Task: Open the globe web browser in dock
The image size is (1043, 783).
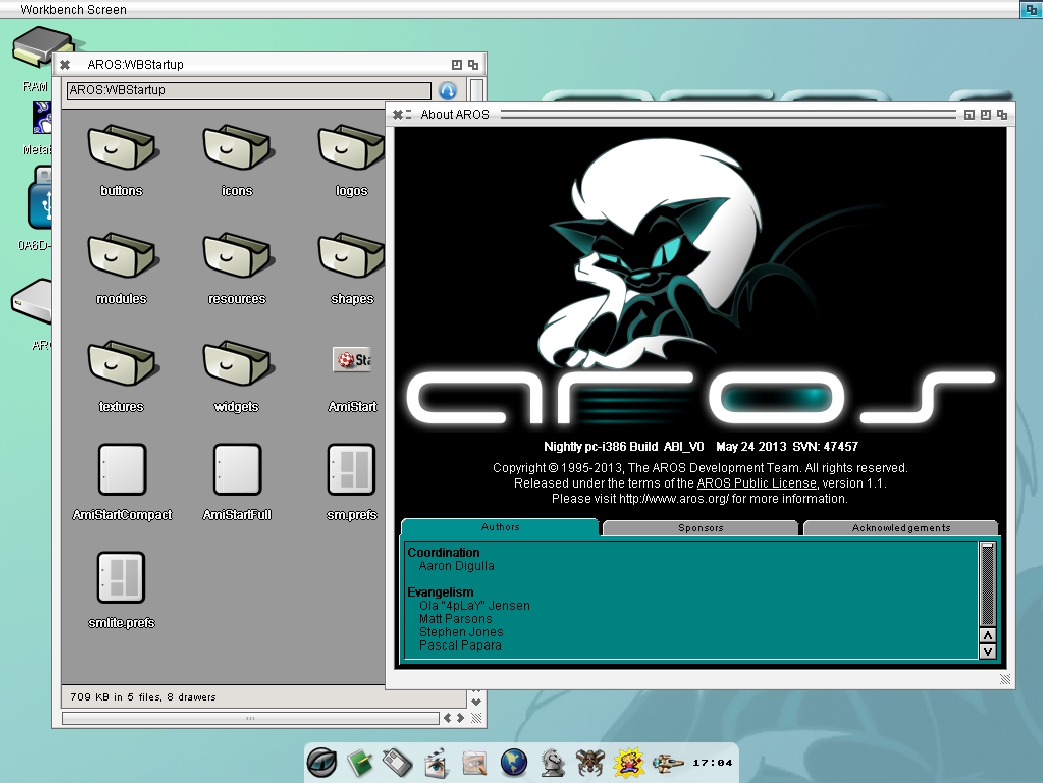Action: 514,763
